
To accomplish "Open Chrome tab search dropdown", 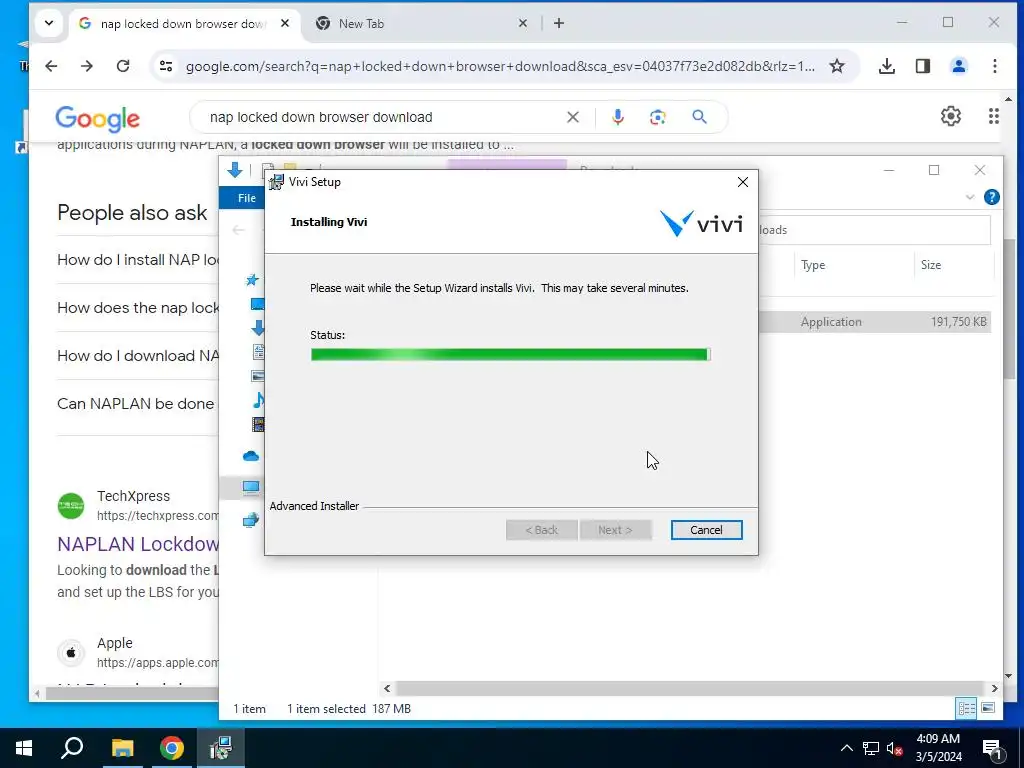I will pos(49,24).
